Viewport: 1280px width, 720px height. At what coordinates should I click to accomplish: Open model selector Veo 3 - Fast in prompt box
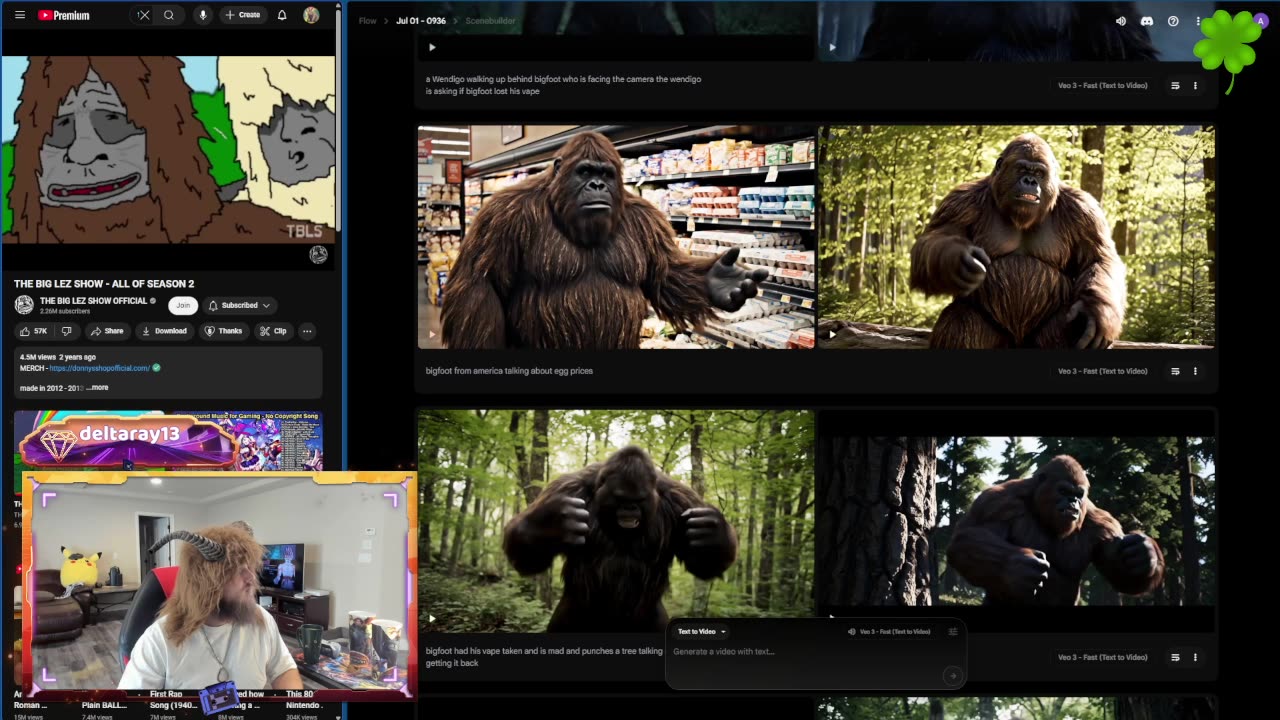pos(889,632)
